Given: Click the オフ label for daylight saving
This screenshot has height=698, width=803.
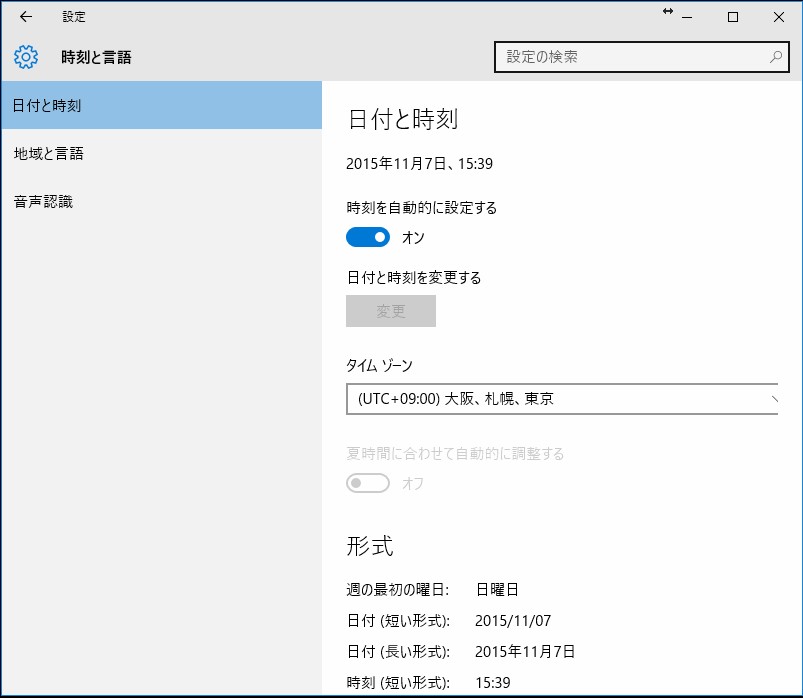Looking at the screenshot, I should [412, 483].
